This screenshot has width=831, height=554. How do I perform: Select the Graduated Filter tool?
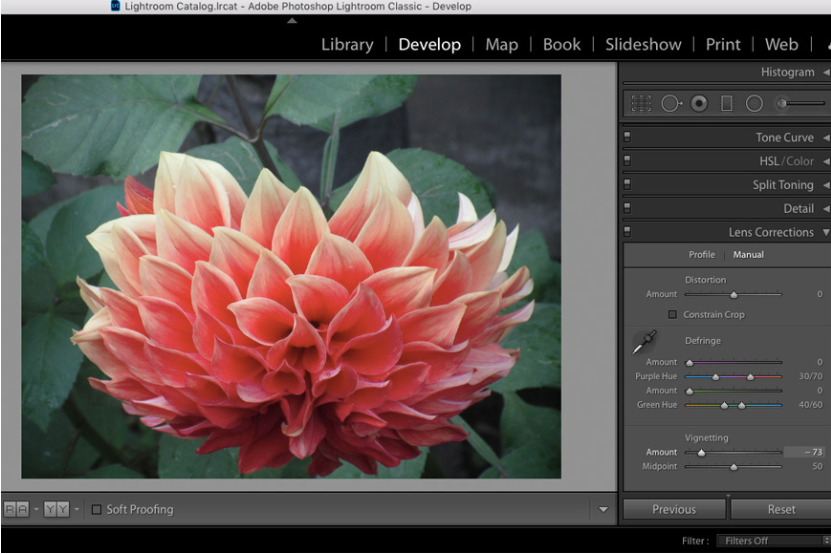[x=727, y=103]
